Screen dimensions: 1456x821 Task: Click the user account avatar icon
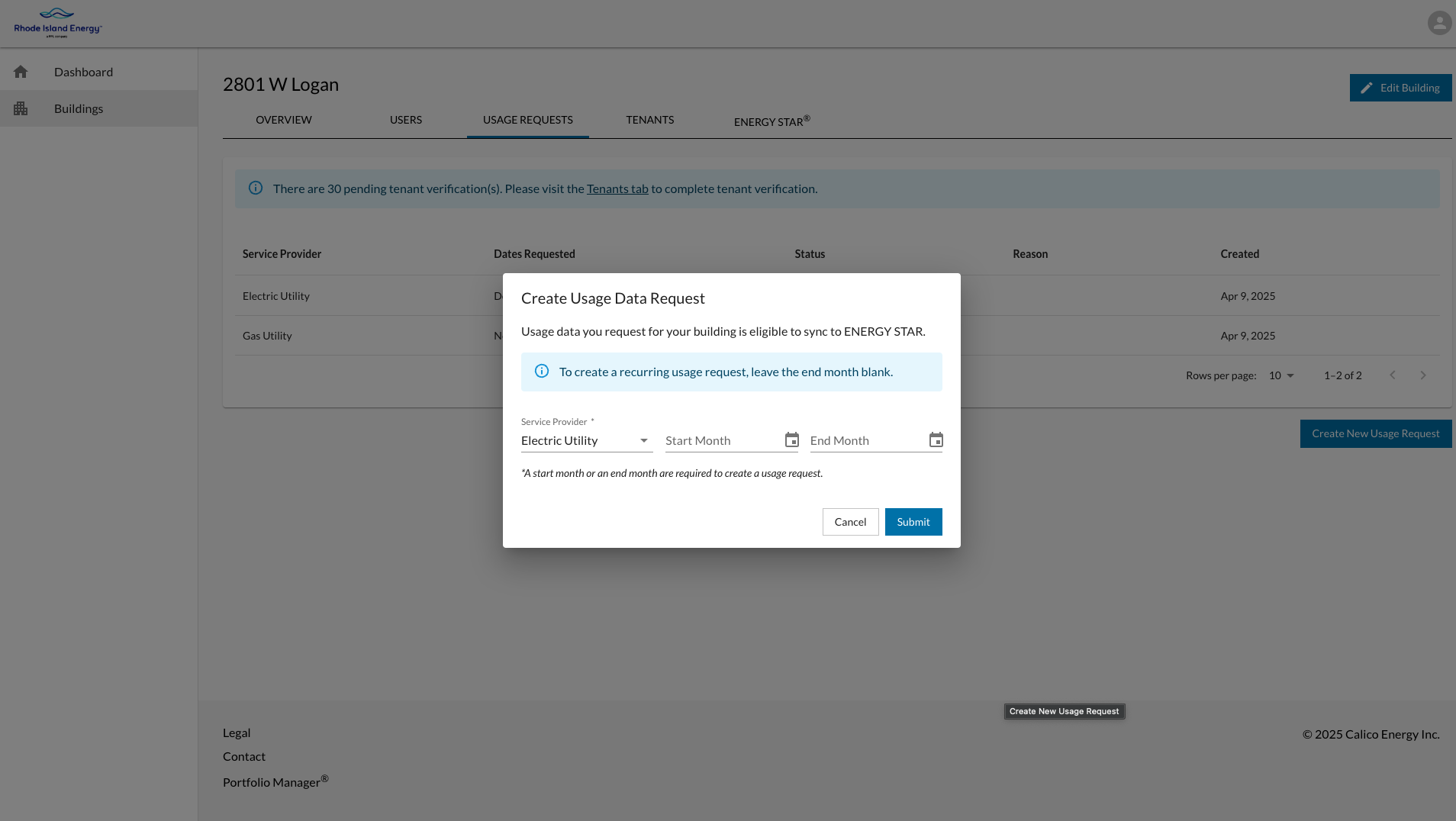(x=1439, y=23)
